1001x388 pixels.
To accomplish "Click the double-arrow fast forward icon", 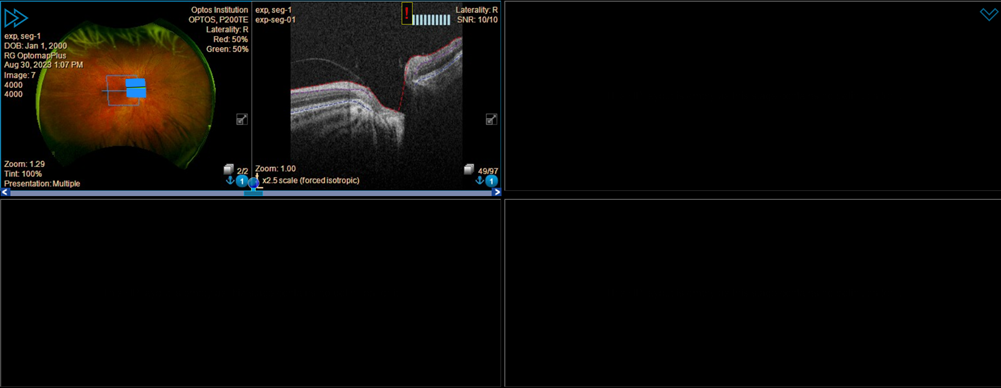I will click(x=16, y=18).
